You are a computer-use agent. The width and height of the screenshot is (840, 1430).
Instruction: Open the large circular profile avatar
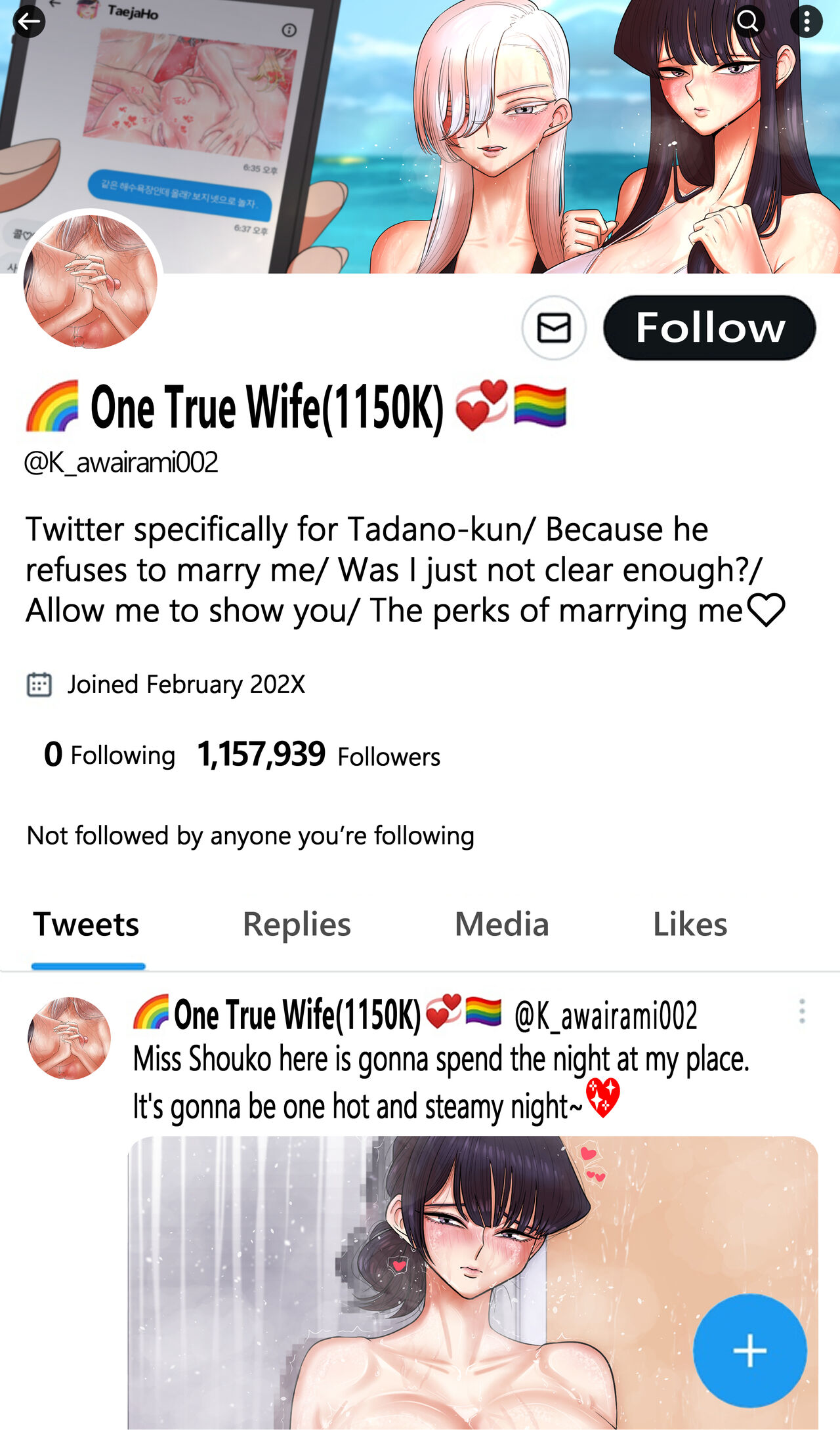pyautogui.click(x=91, y=281)
